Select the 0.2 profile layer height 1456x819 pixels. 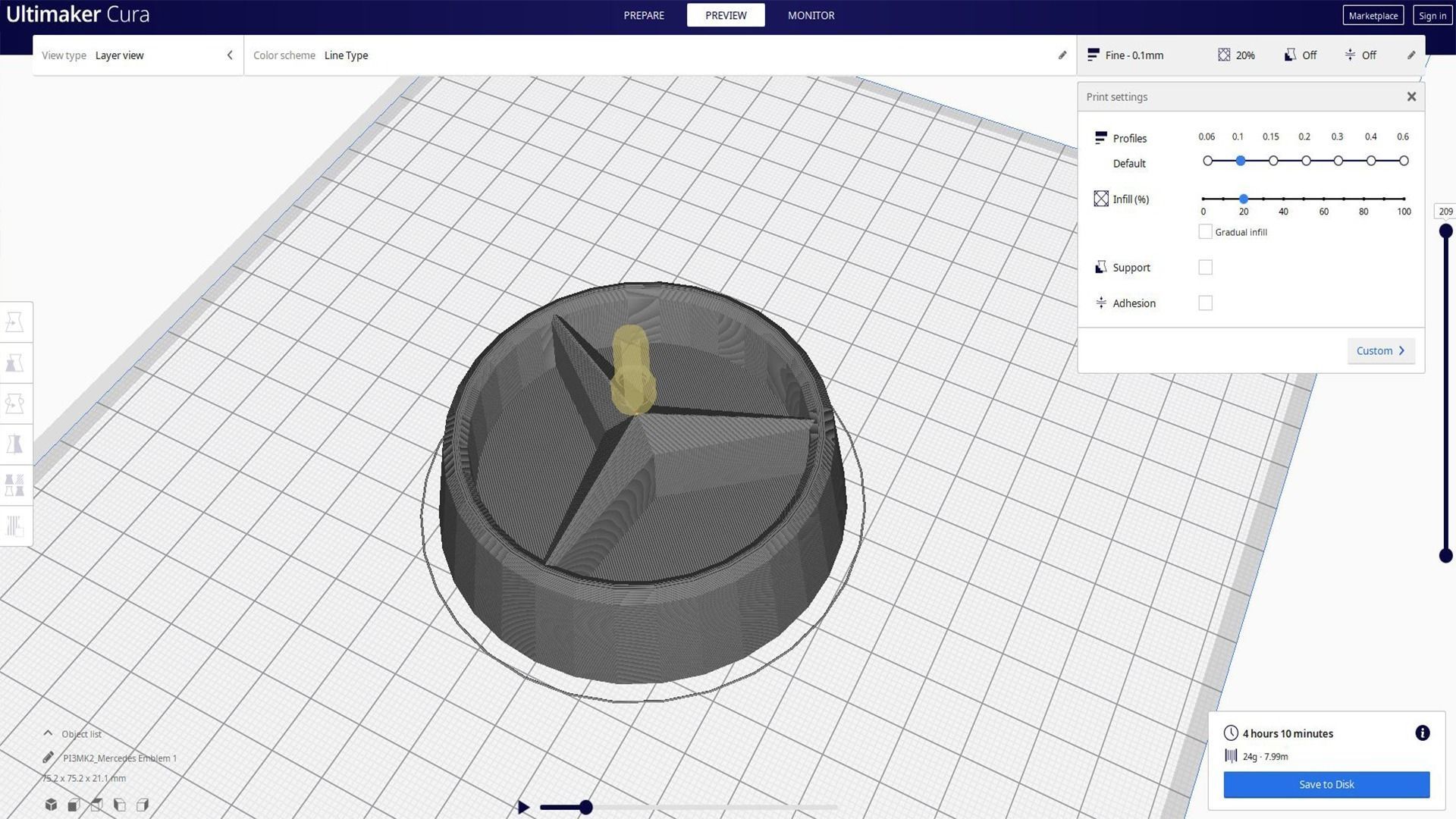coord(1306,161)
